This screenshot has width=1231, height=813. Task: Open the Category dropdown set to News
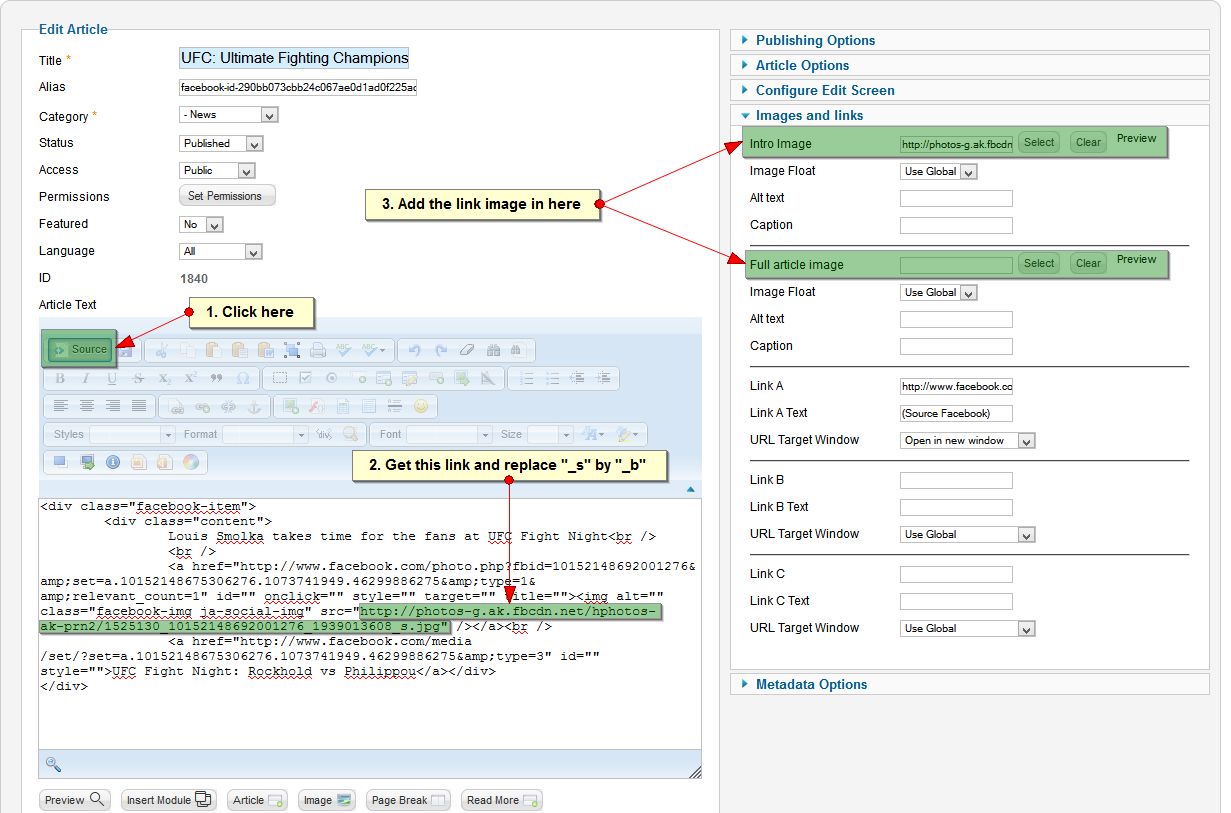tap(228, 115)
